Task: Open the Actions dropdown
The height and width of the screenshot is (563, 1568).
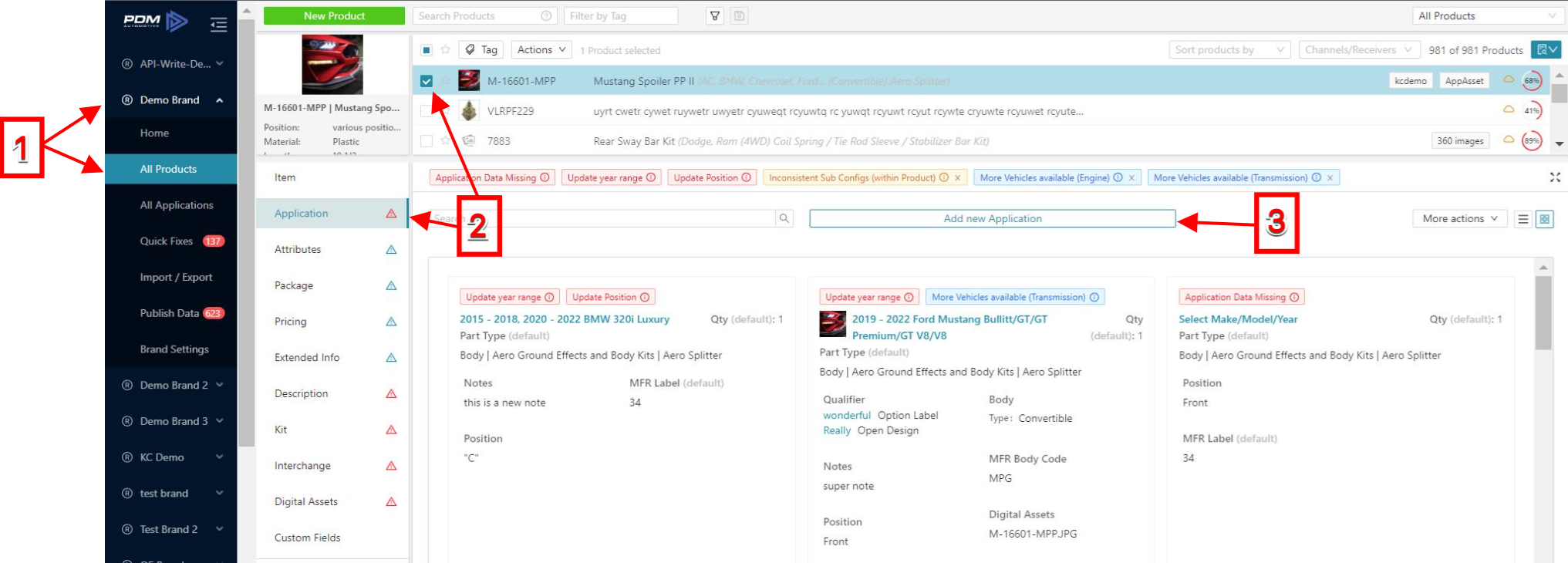Action: click(x=541, y=50)
